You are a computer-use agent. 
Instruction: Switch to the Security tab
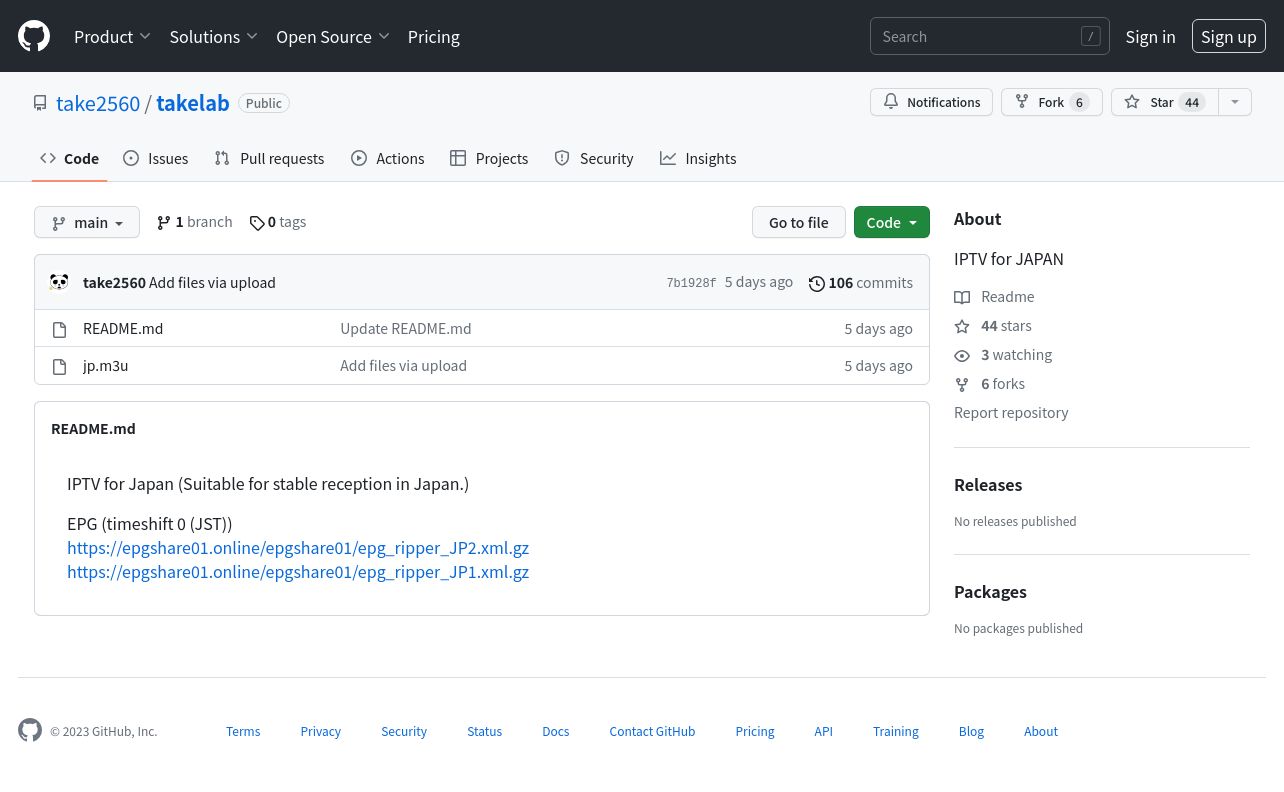pyautogui.click(x=594, y=158)
